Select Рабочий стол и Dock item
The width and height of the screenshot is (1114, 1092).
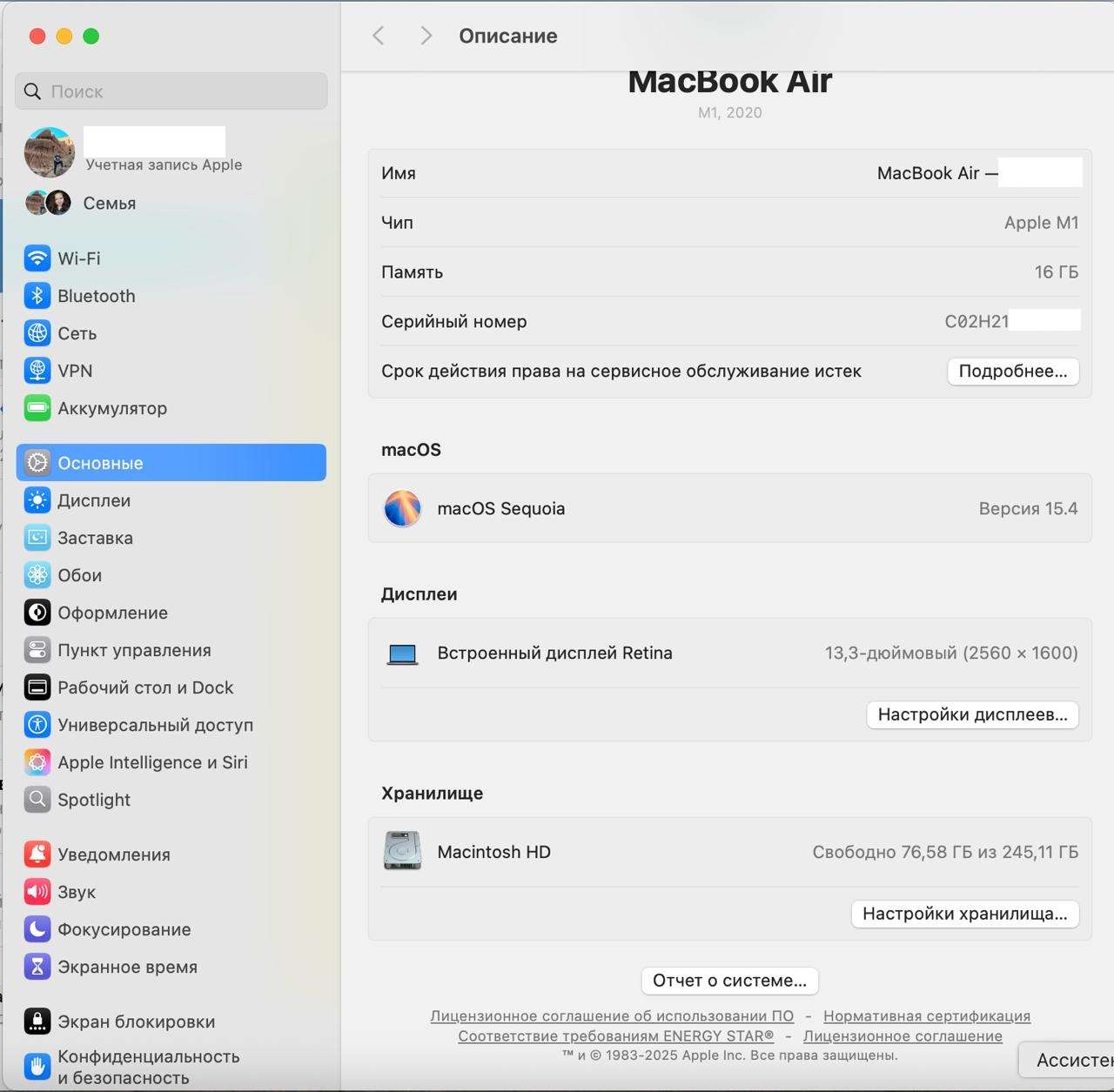(x=145, y=687)
